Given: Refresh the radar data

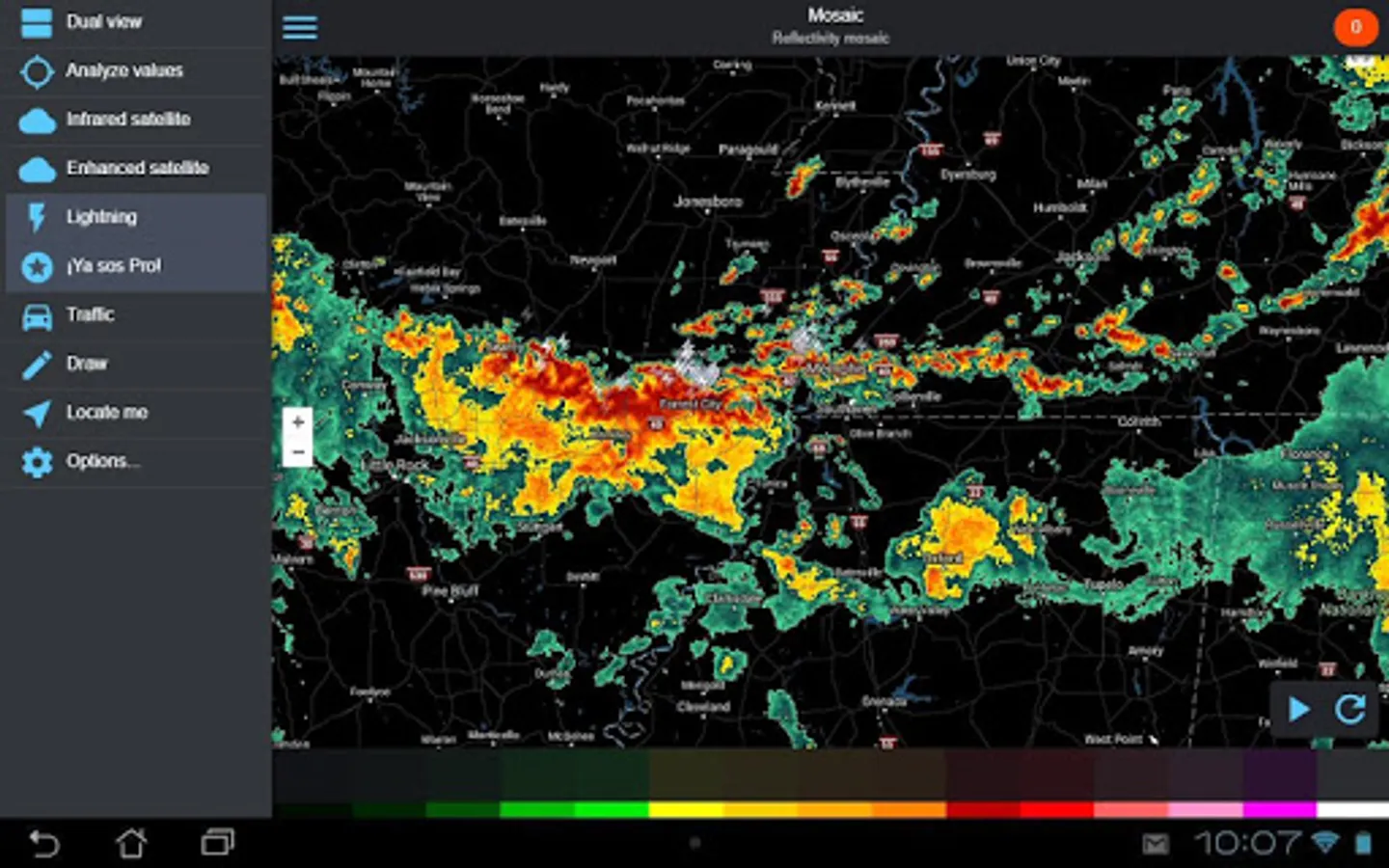Looking at the screenshot, I should tap(1350, 710).
